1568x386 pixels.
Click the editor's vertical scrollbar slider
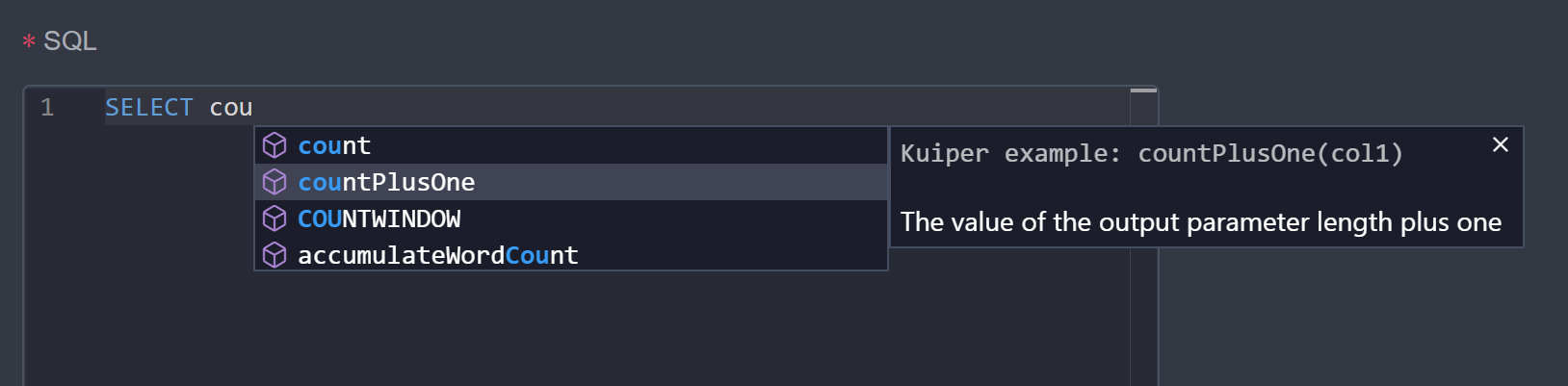click(x=1143, y=90)
